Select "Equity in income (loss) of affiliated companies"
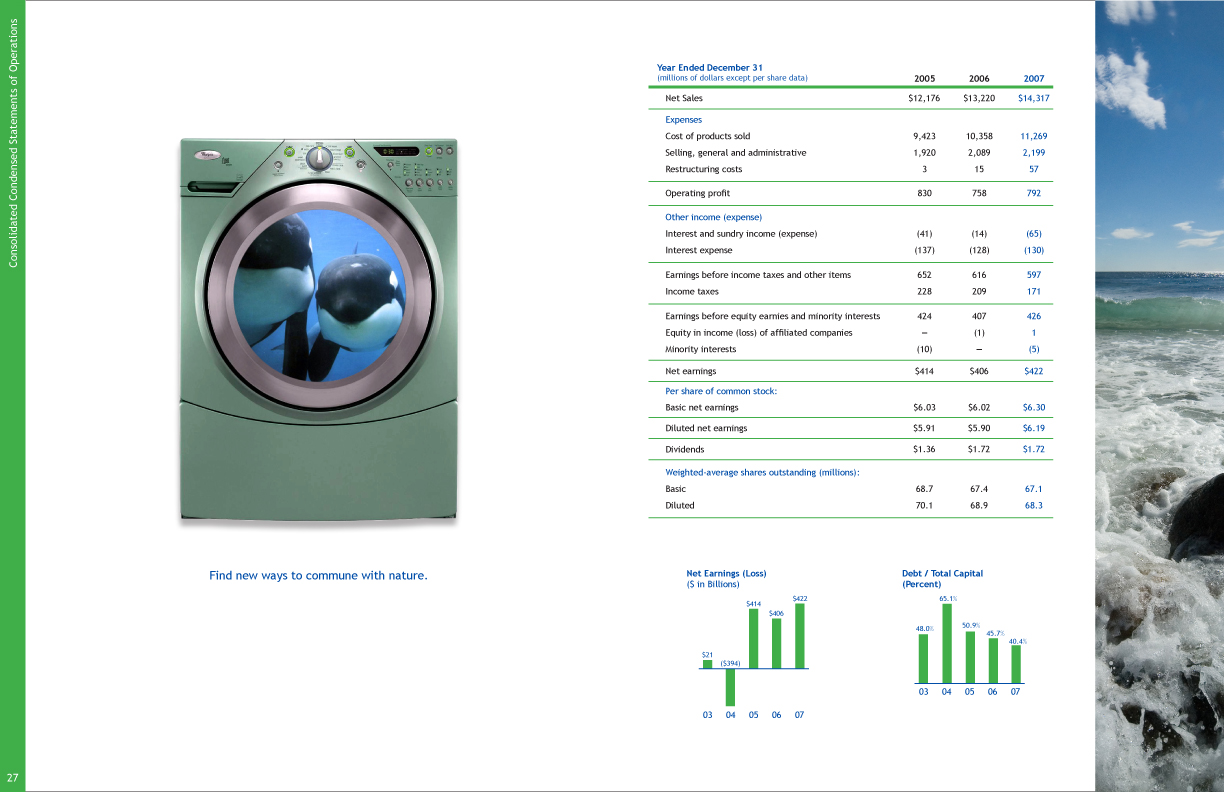Viewport: 1224px width, 792px height. coord(759,333)
